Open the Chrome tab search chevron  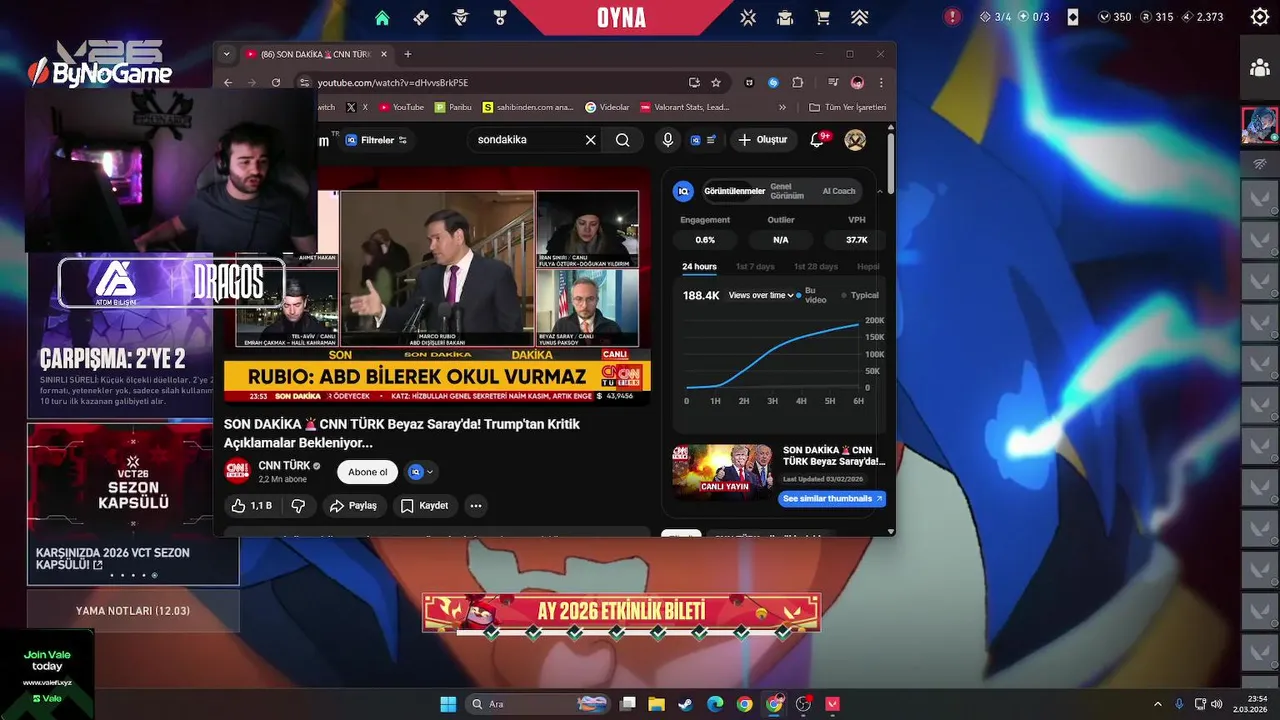coord(227,54)
